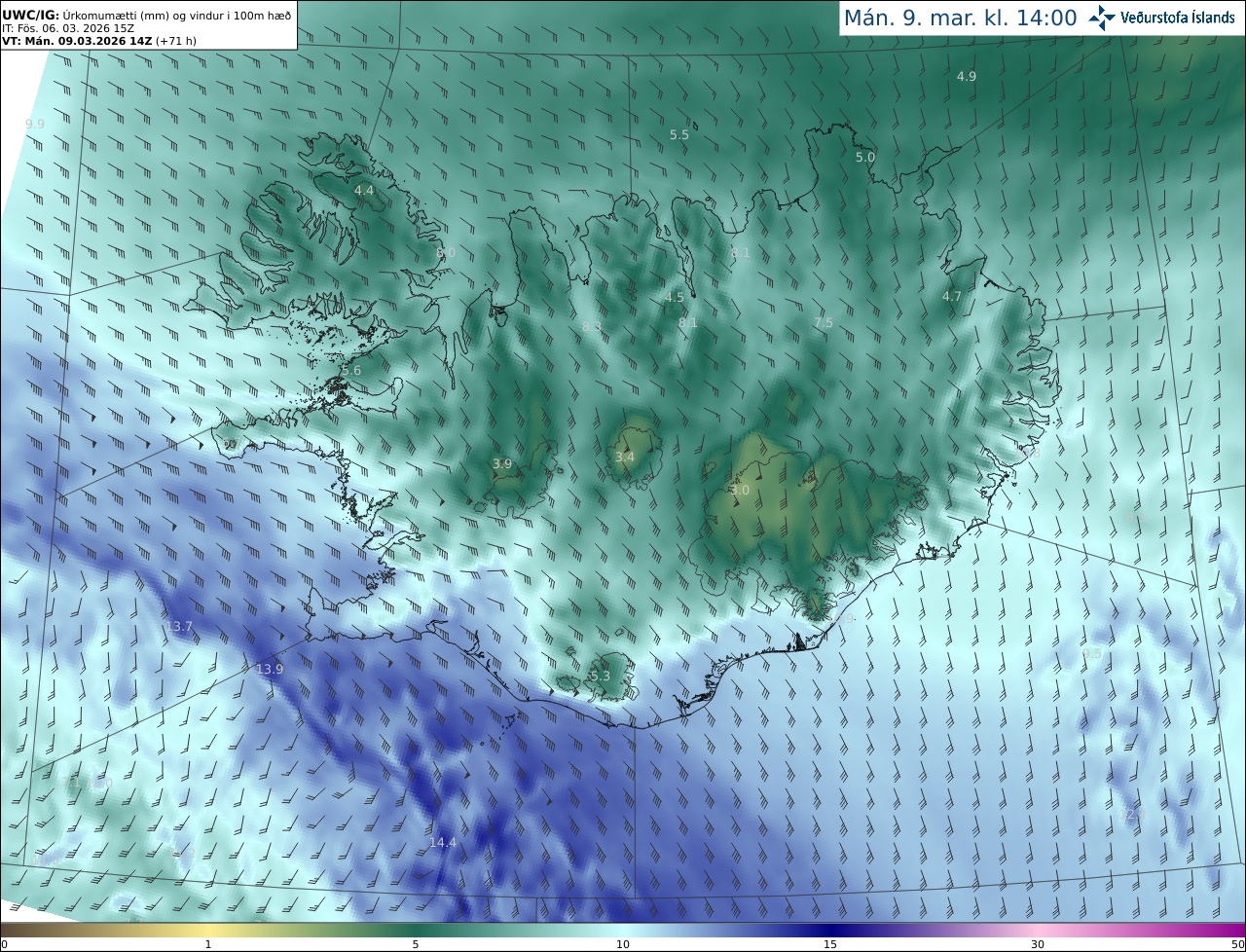
Task: Pick the dark blue colorbar segment above 15
Action: pyautogui.click(x=830, y=930)
